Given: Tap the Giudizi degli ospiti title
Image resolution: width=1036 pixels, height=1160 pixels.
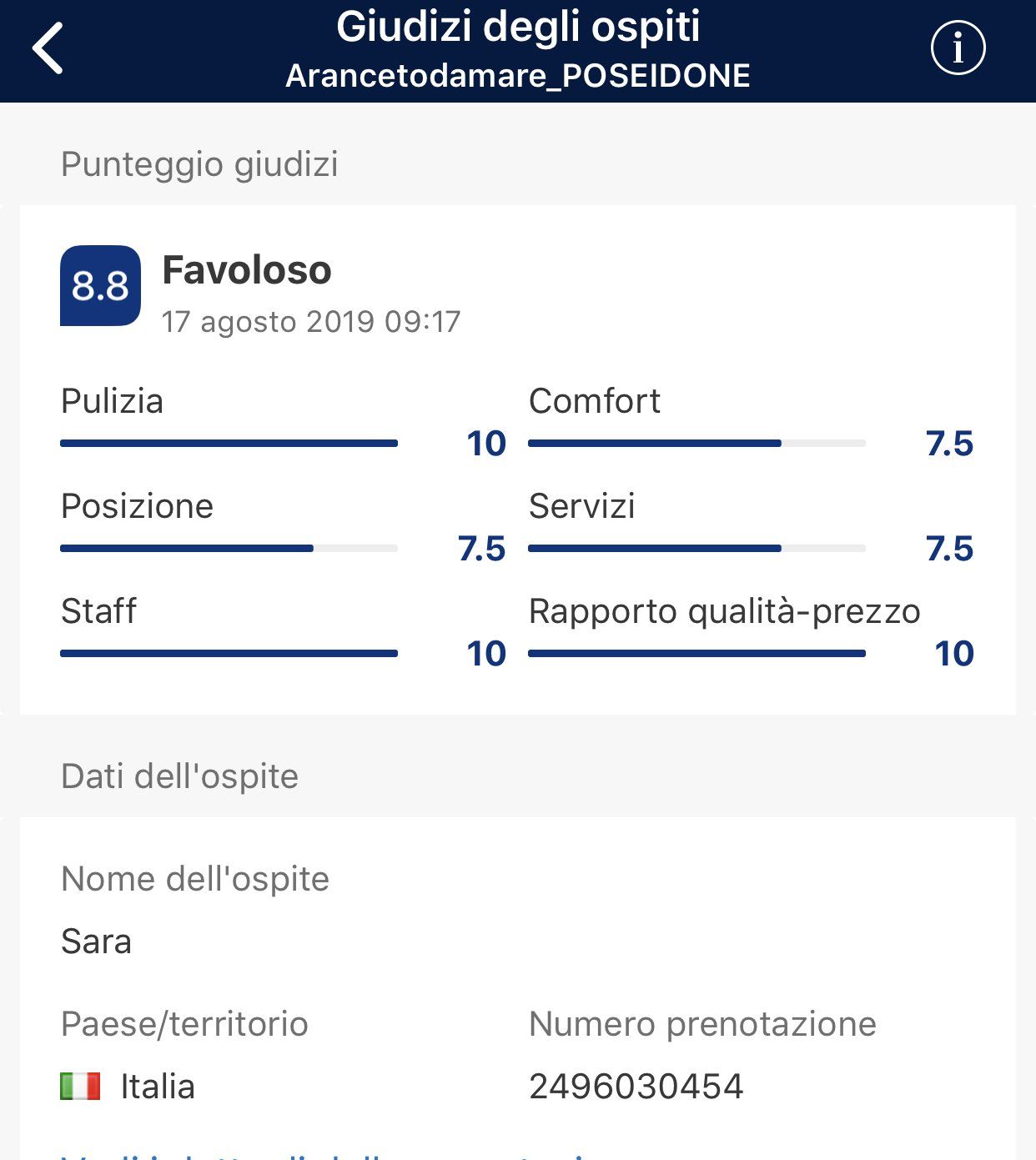Looking at the screenshot, I should pyautogui.click(x=518, y=27).
